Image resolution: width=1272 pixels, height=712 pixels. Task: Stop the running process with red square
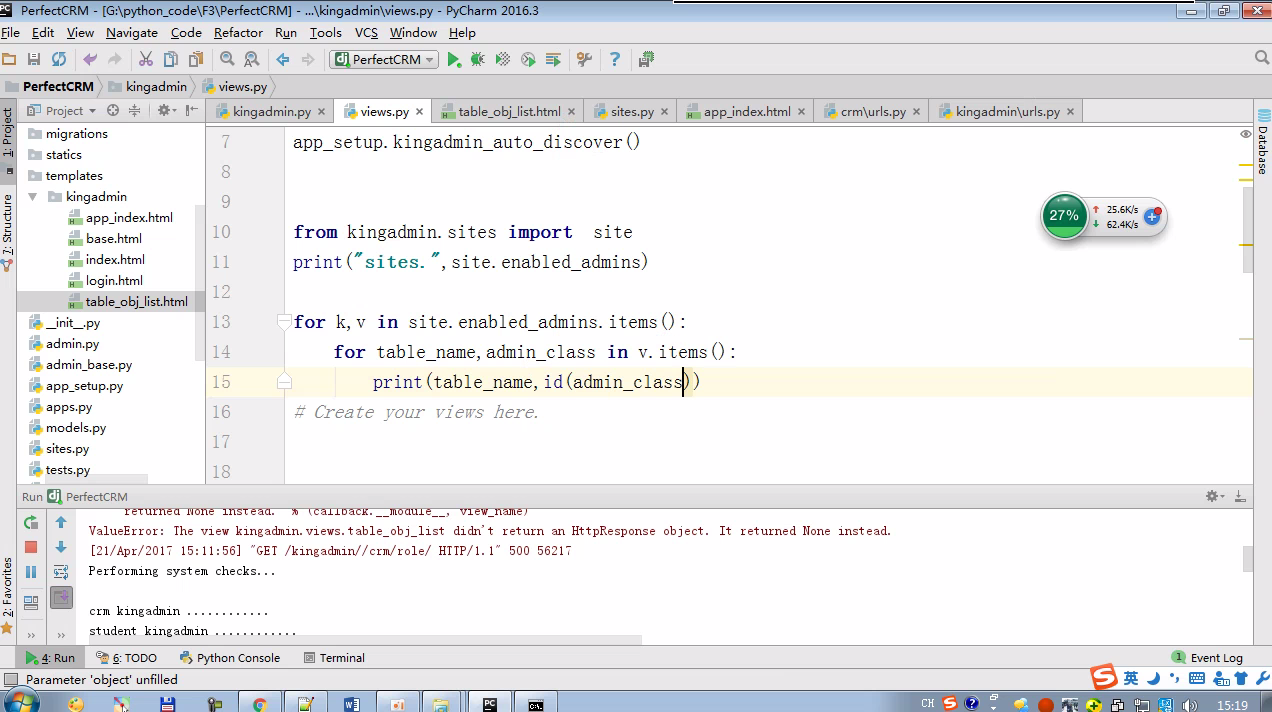click(x=31, y=547)
